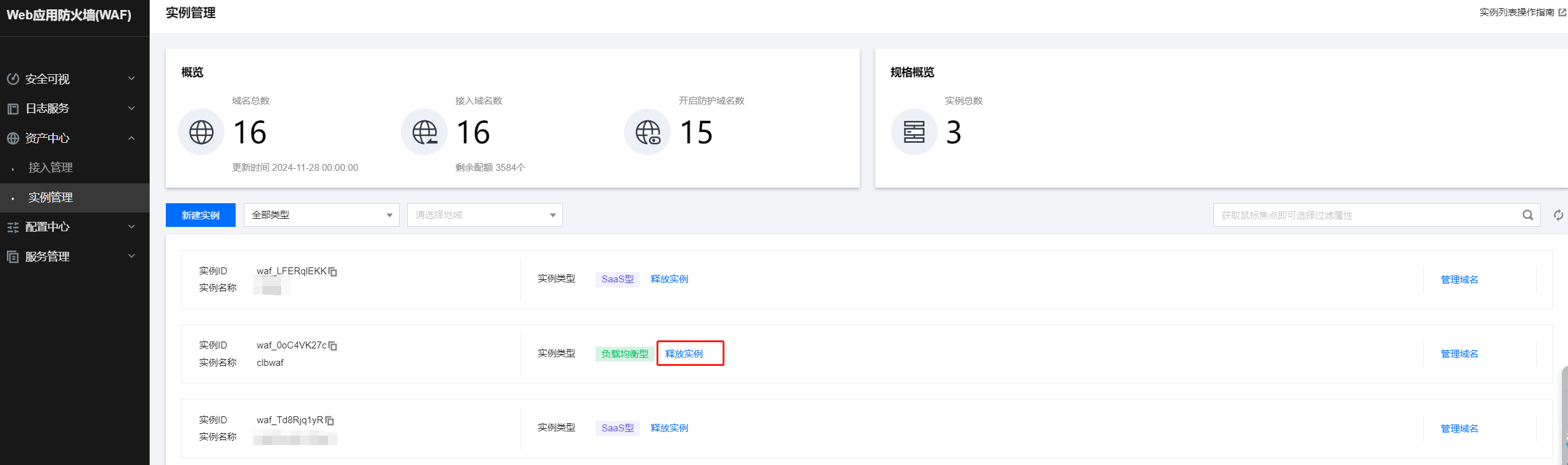
Task: Click the 域名总数 globe icon
Action: click(x=201, y=132)
